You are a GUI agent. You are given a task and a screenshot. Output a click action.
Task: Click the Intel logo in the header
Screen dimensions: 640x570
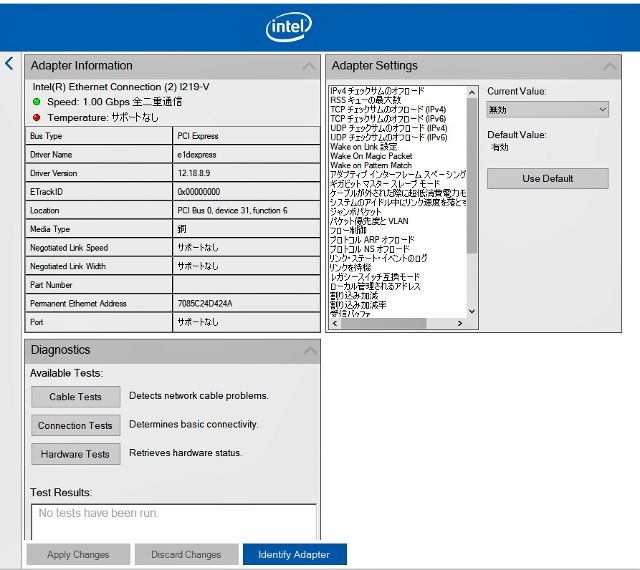tap(289, 27)
